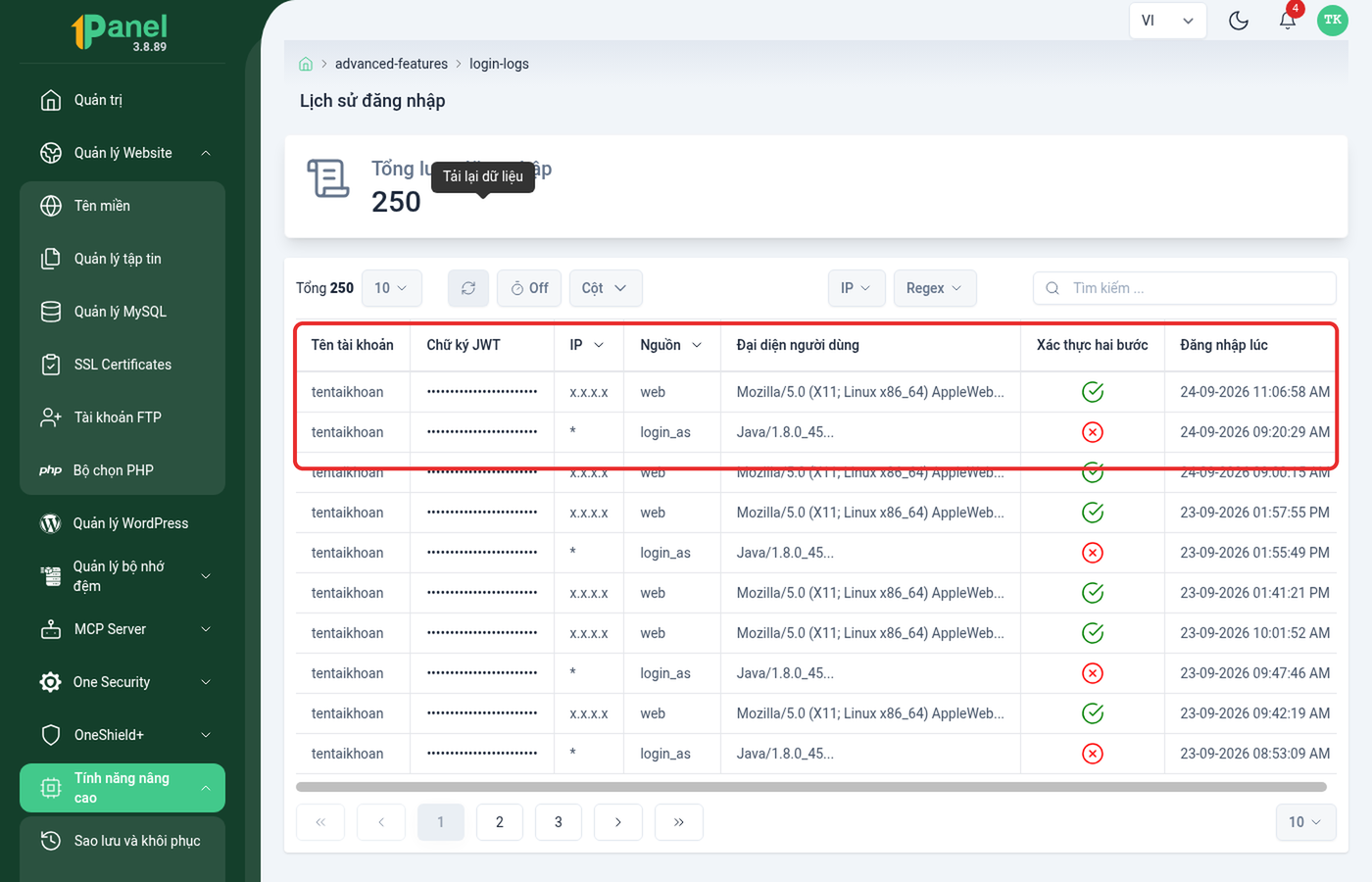Open Sao lưu và khôi phục
The width and height of the screenshot is (1372, 882).
click(122, 841)
